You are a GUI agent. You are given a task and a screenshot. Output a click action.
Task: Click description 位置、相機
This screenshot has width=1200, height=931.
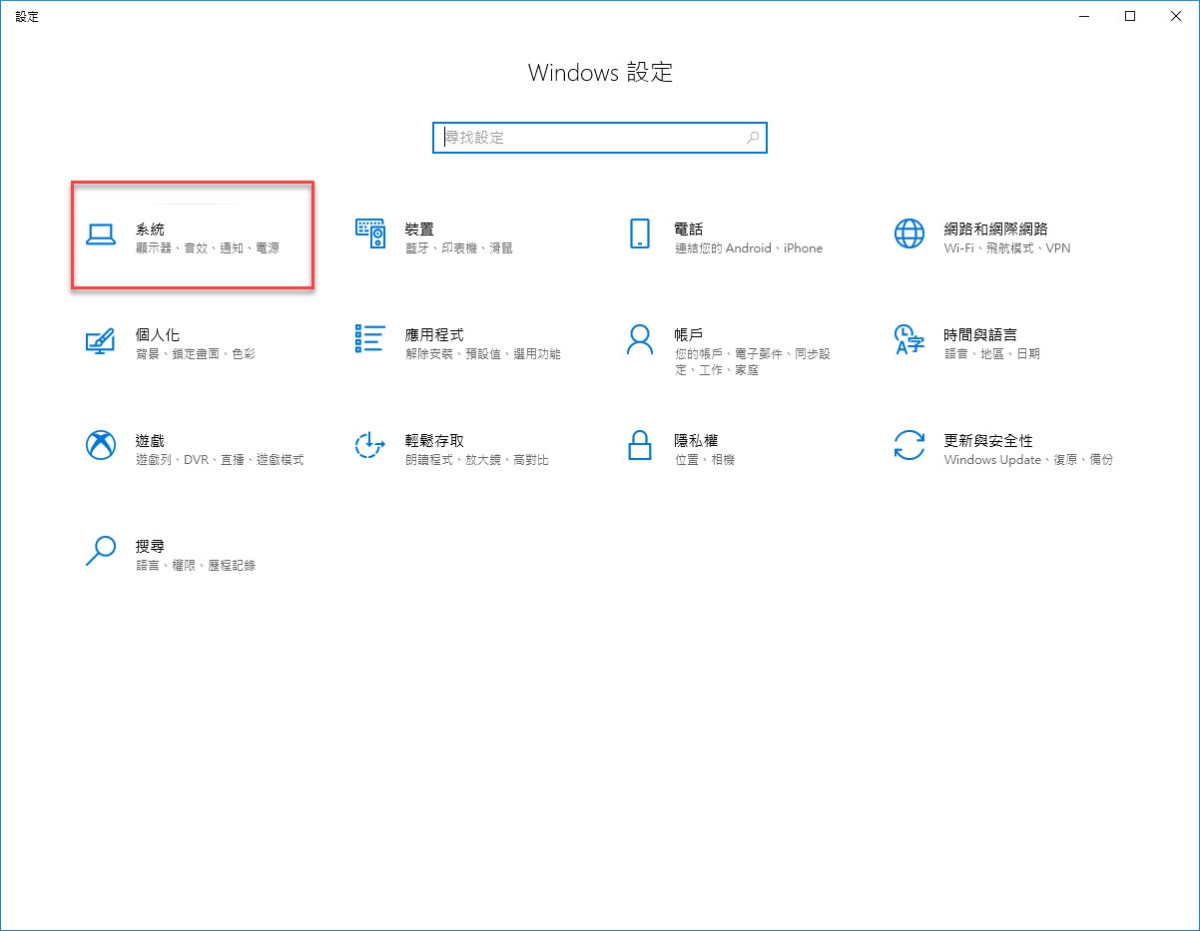[x=705, y=460]
